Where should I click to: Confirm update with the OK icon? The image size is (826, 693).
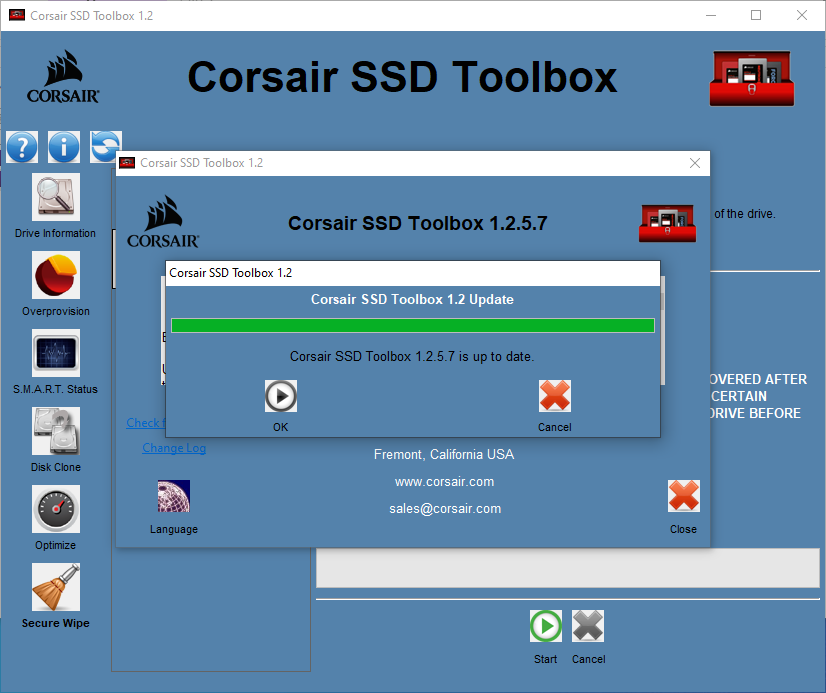click(280, 396)
